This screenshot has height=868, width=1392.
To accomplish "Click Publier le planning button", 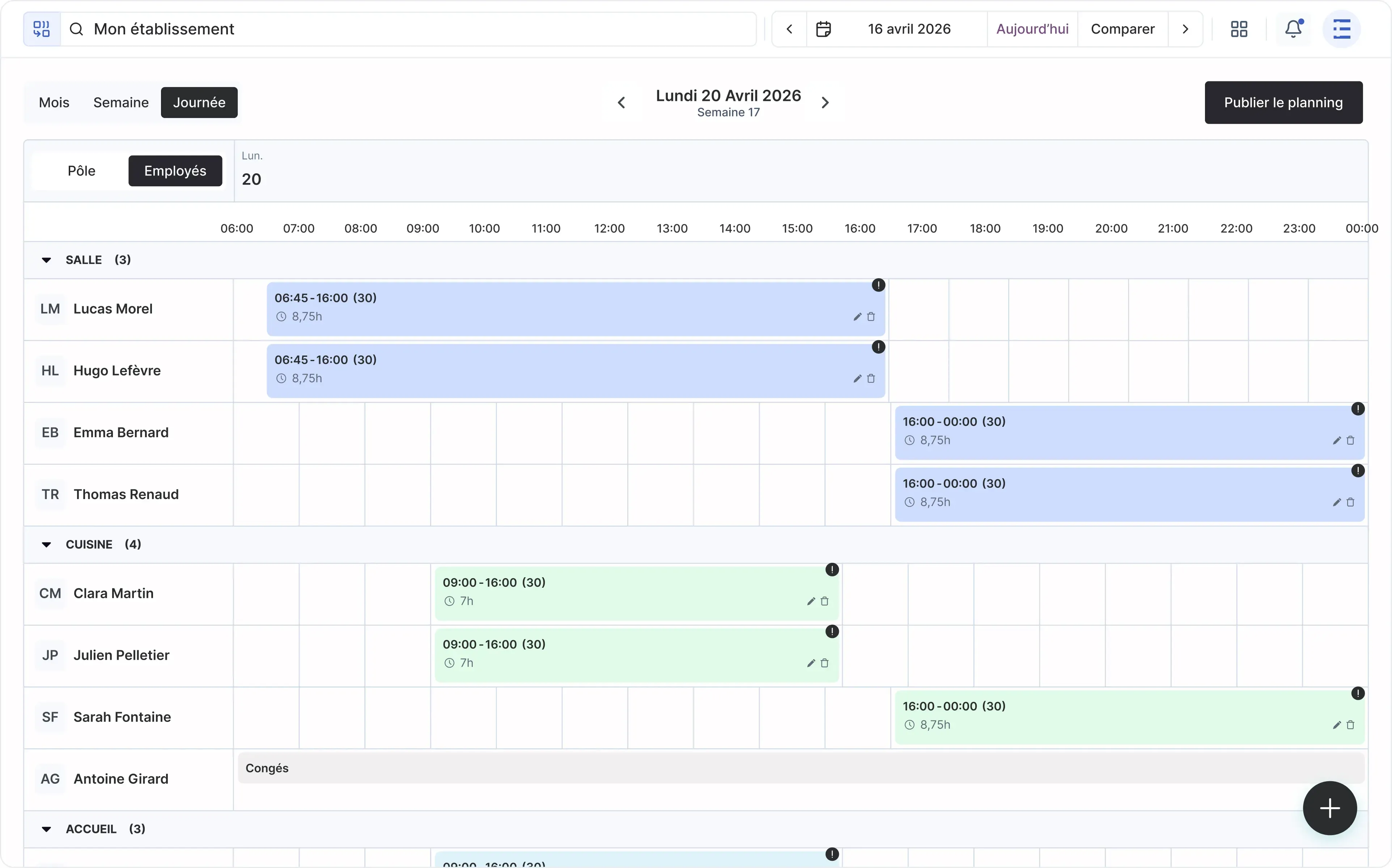I will pyautogui.click(x=1283, y=103).
